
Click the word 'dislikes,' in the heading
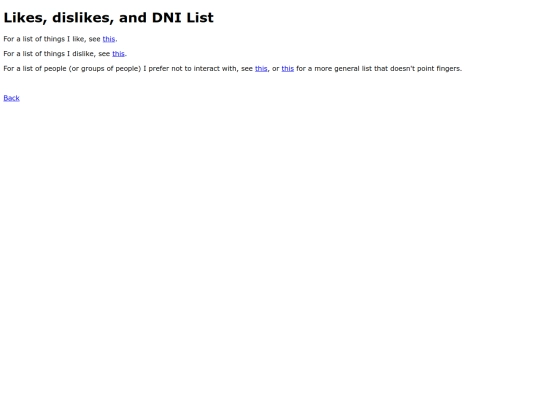(x=83, y=18)
